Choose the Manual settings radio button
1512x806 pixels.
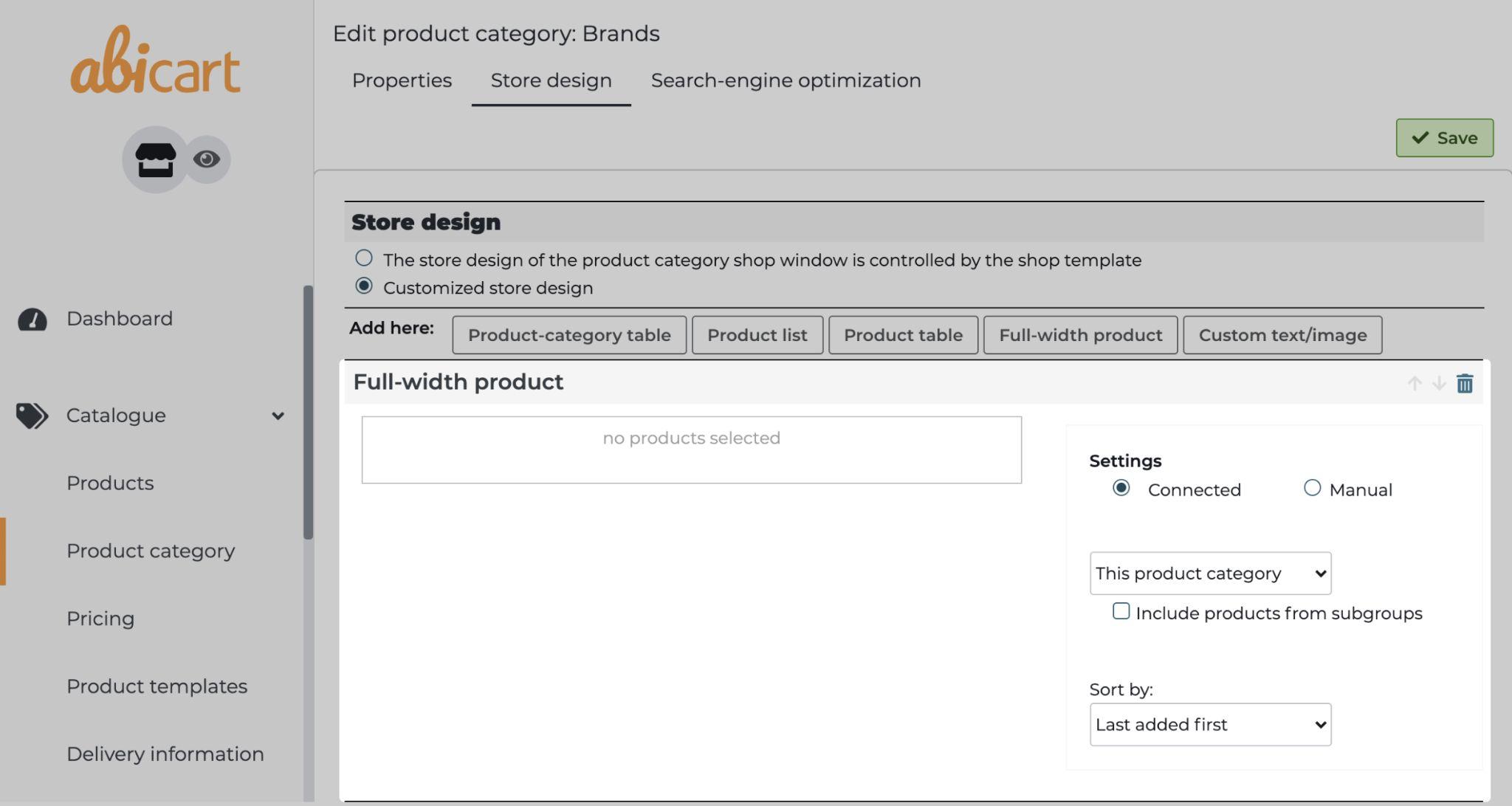click(x=1312, y=488)
